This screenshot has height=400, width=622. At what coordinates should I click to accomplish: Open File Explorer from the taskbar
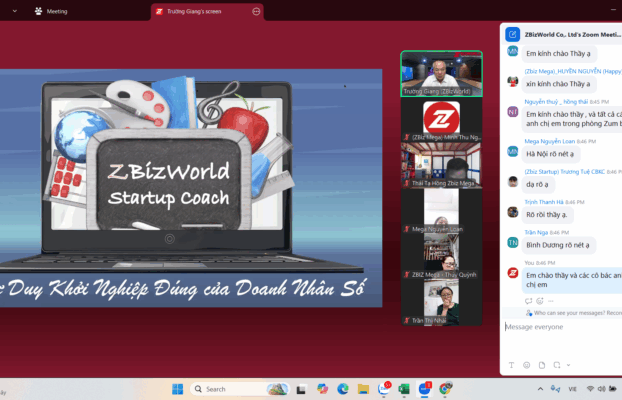point(363,389)
